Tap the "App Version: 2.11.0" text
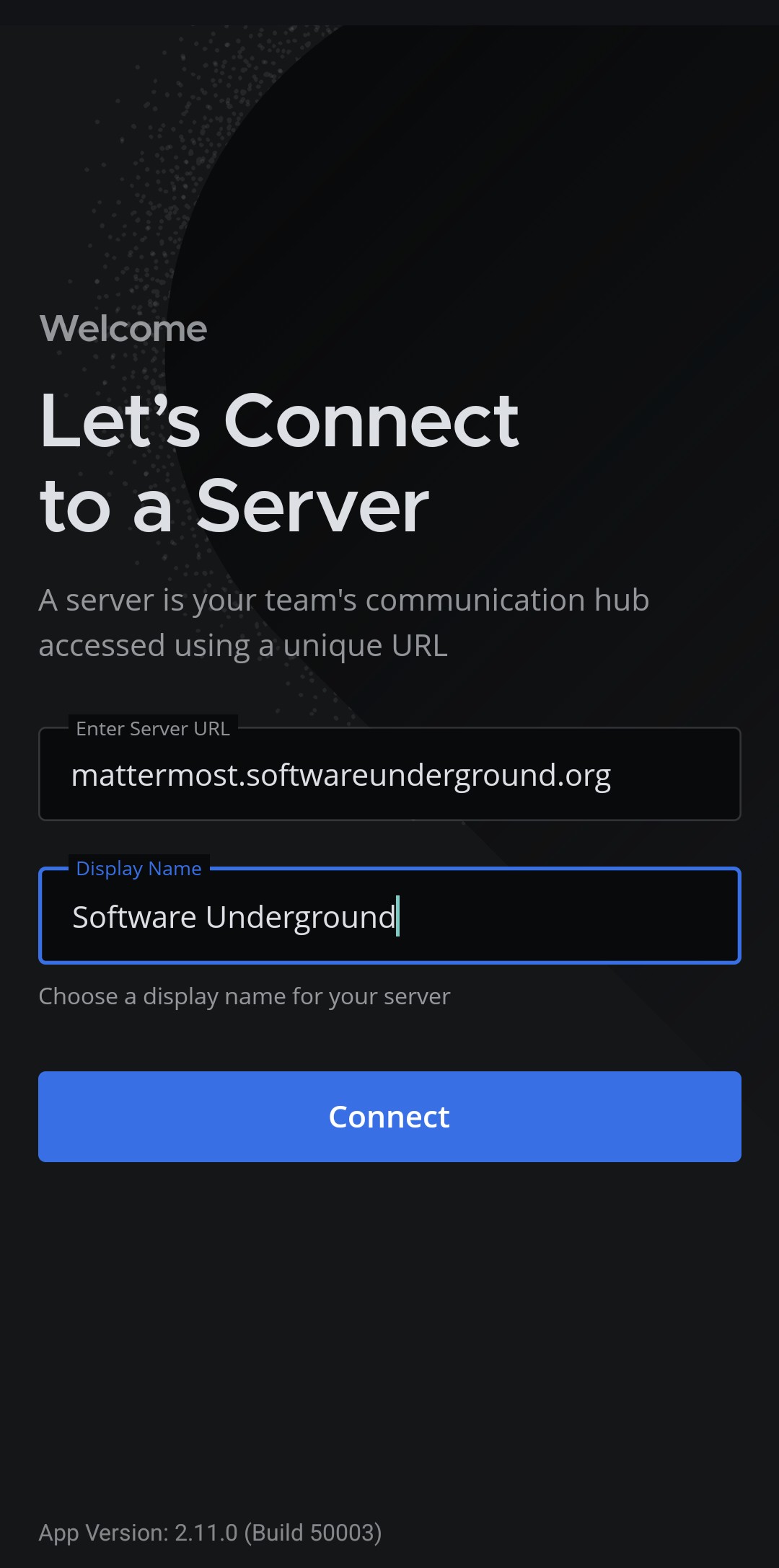 138,1533
